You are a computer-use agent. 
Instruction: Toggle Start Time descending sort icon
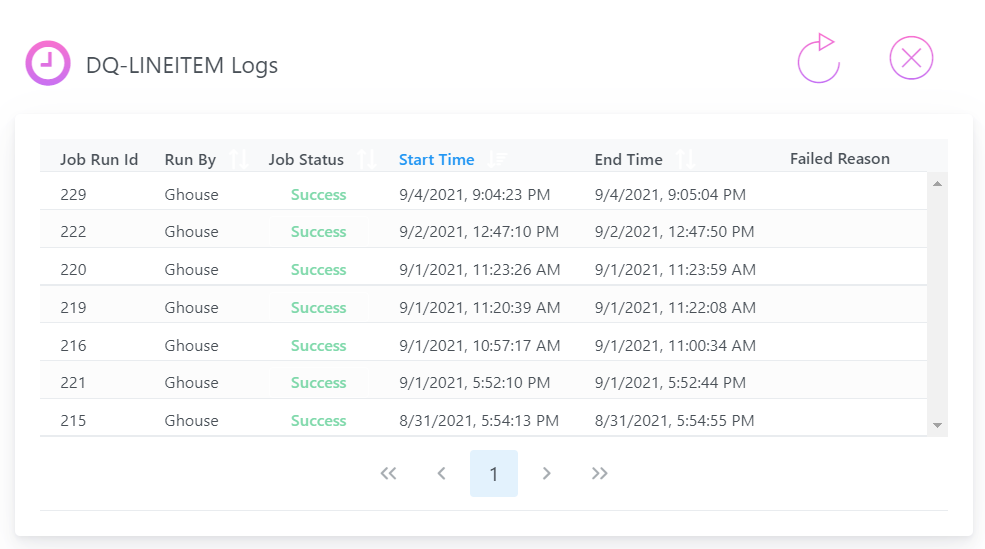point(498,160)
